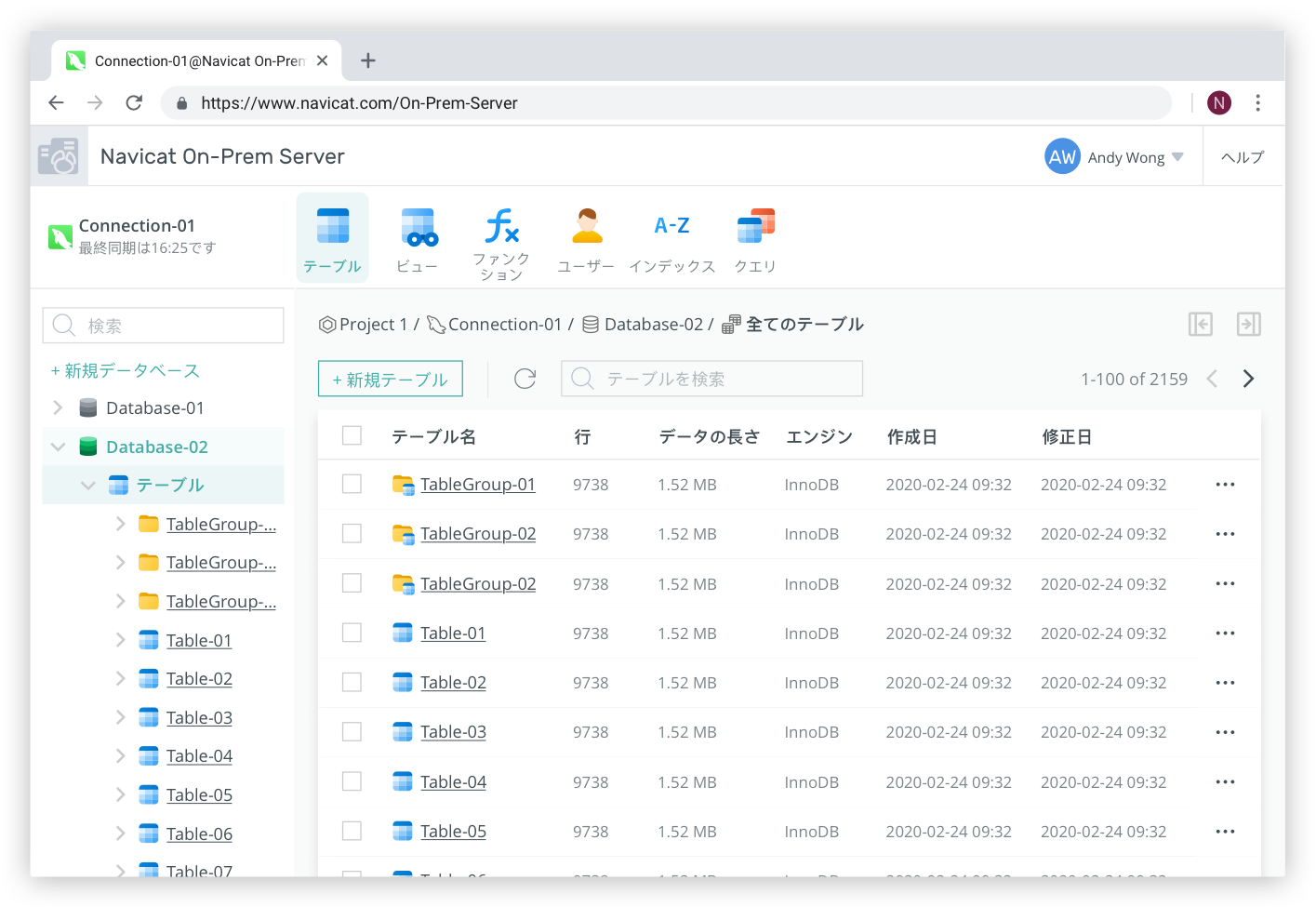Expand Table-05 in the sidebar tree

120,794
